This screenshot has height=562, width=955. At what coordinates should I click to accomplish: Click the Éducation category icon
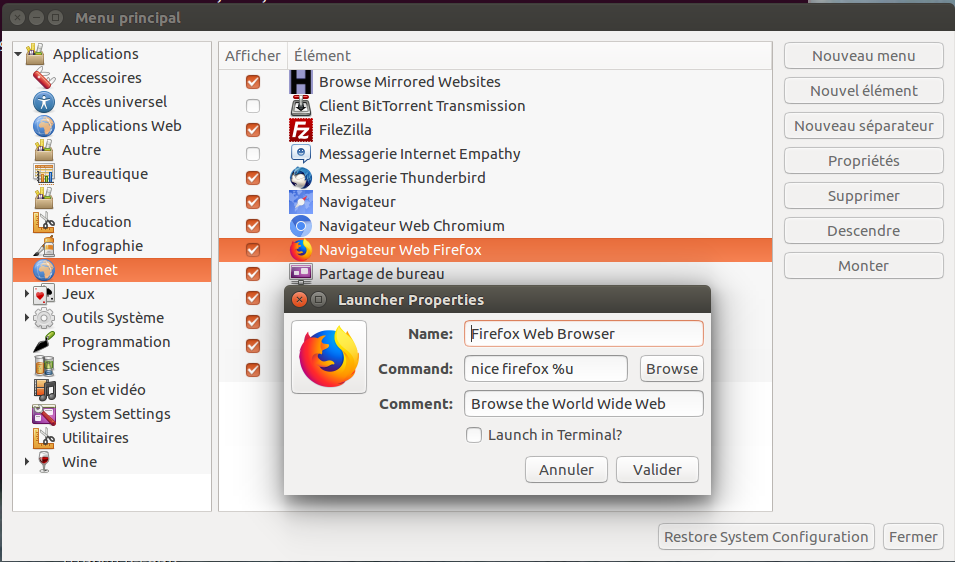tap(44, 222)
